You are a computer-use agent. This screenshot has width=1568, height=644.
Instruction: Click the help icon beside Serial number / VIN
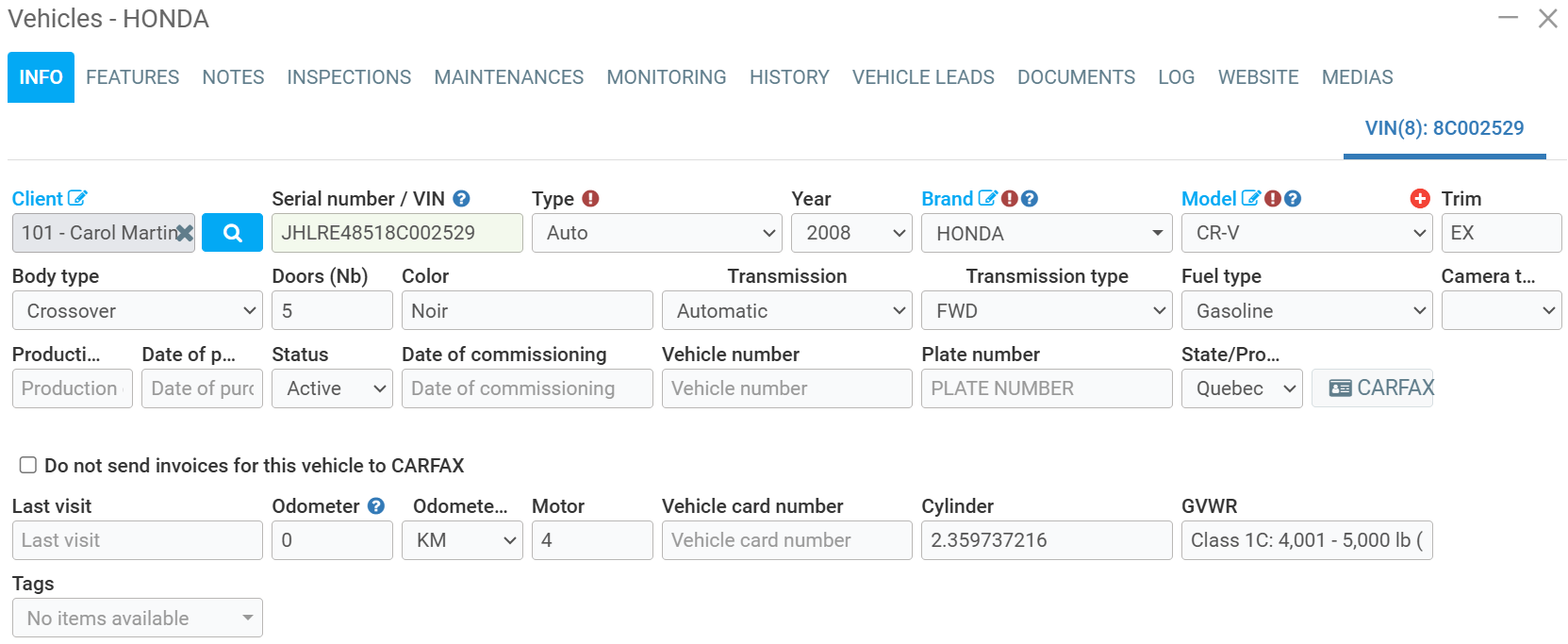pos(461,198)
